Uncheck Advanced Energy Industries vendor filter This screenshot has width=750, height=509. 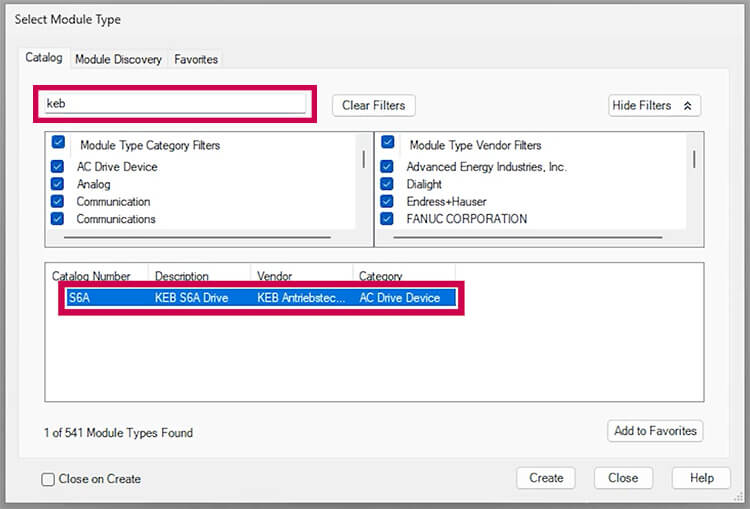click(387, 166)
